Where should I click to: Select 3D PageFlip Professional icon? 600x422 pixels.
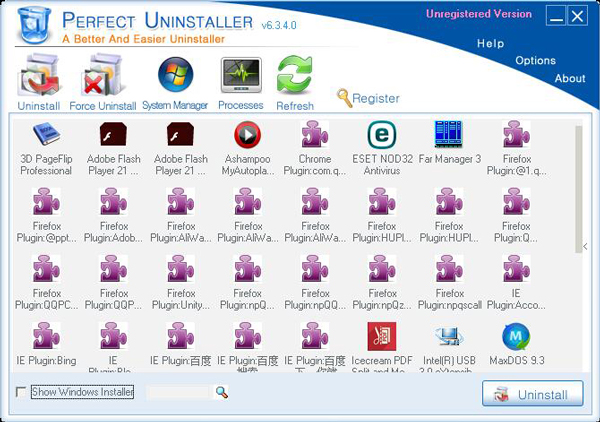click(x=46, y=134)
